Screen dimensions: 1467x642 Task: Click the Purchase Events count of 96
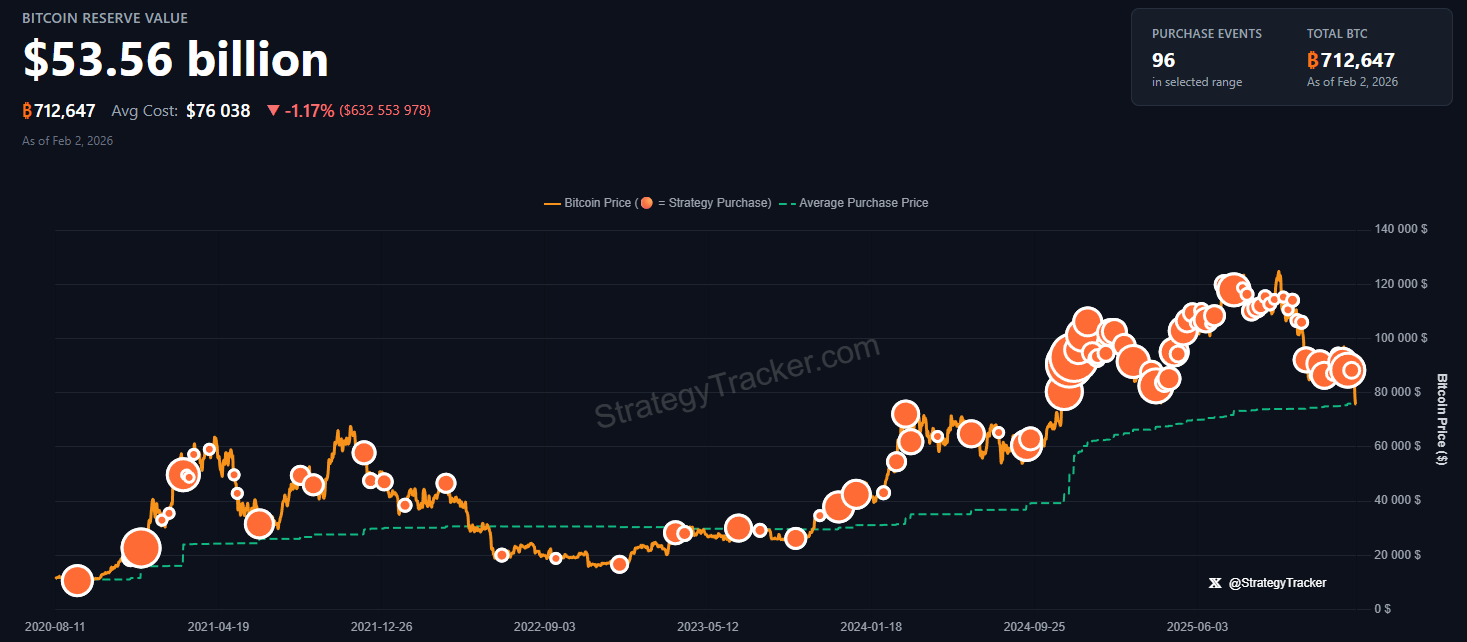coord(1163,60)
